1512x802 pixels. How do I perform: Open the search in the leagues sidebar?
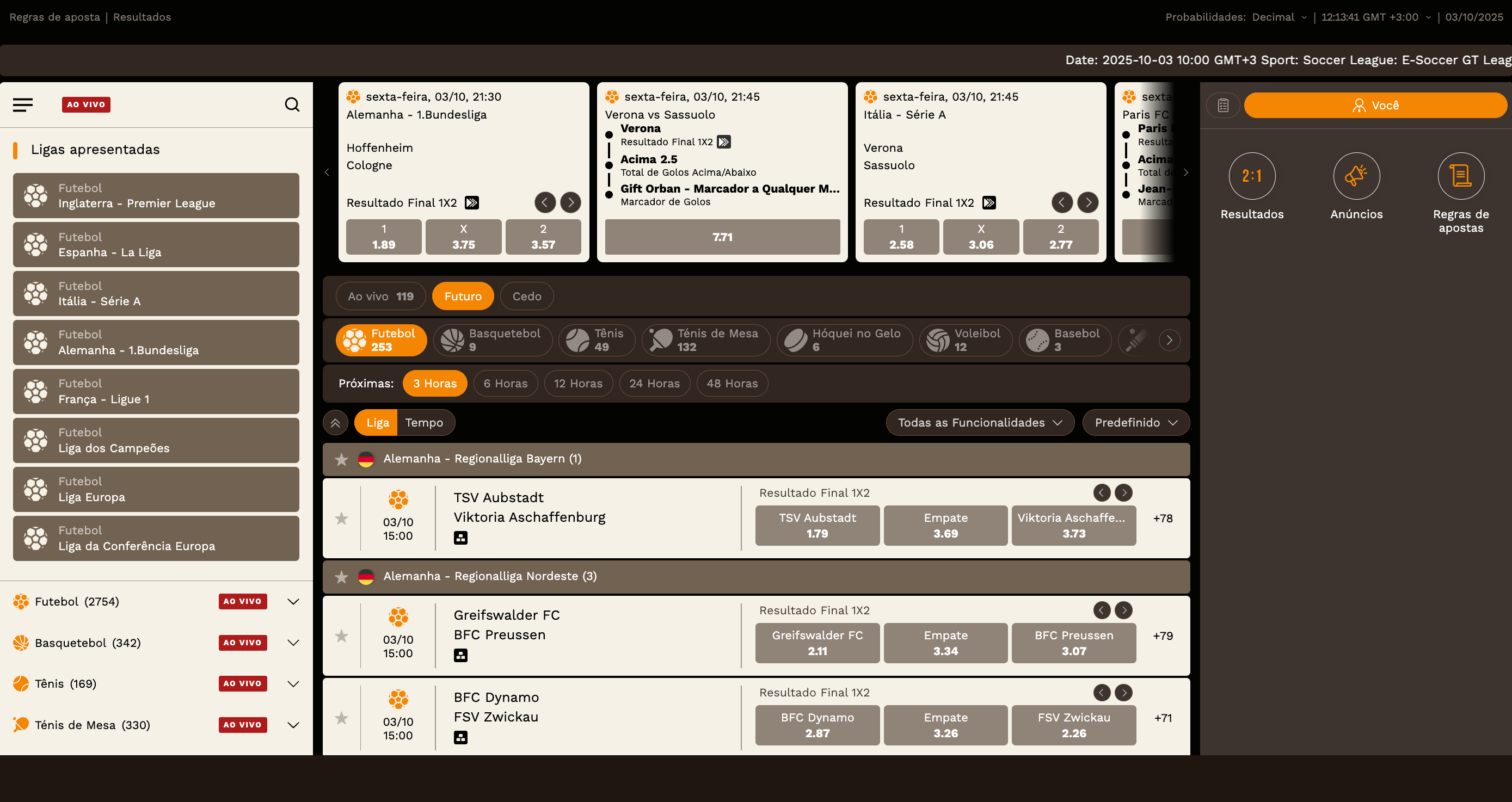click(x=292, y=104)
